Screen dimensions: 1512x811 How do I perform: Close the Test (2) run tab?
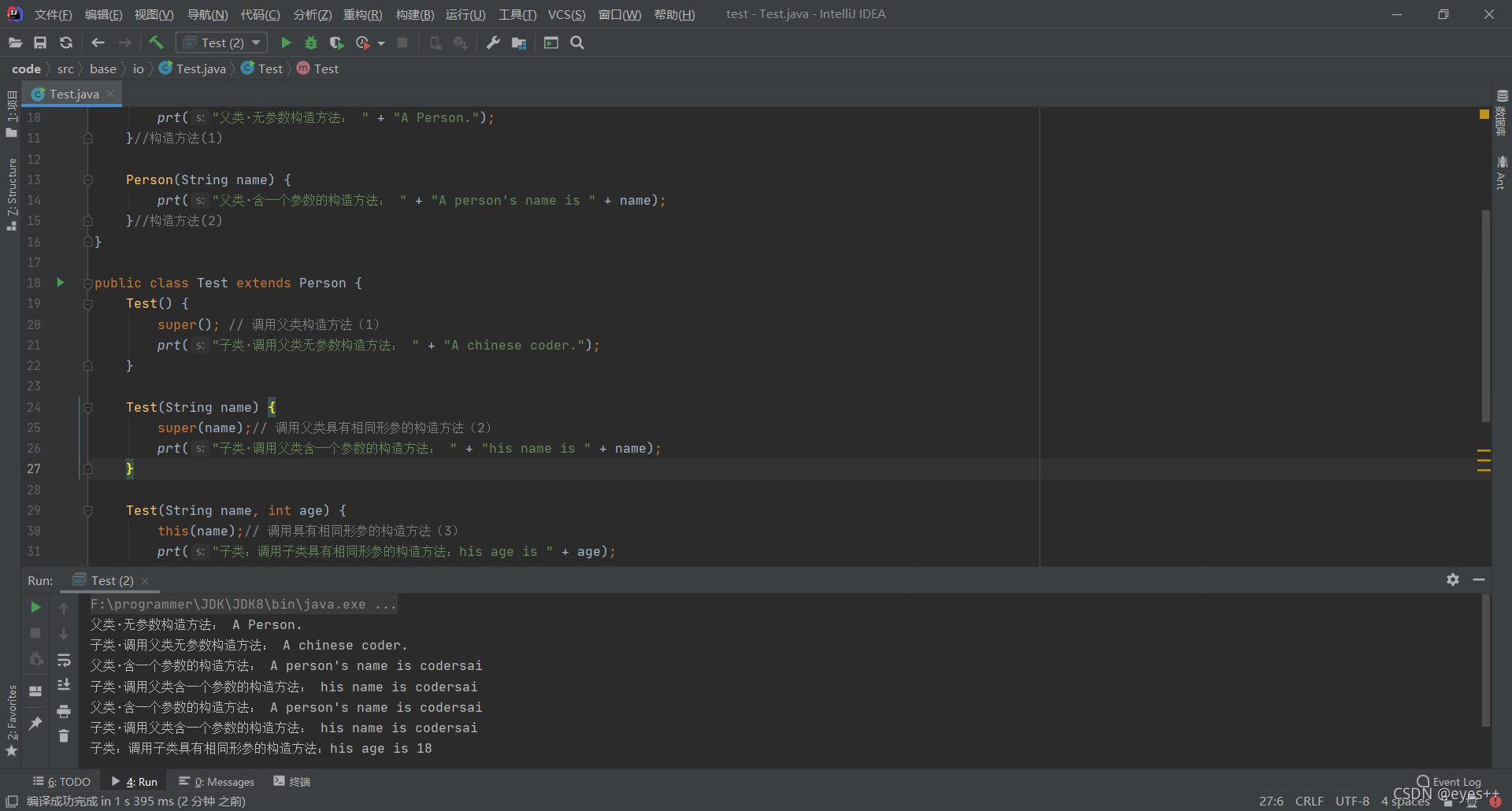(145, 581)
